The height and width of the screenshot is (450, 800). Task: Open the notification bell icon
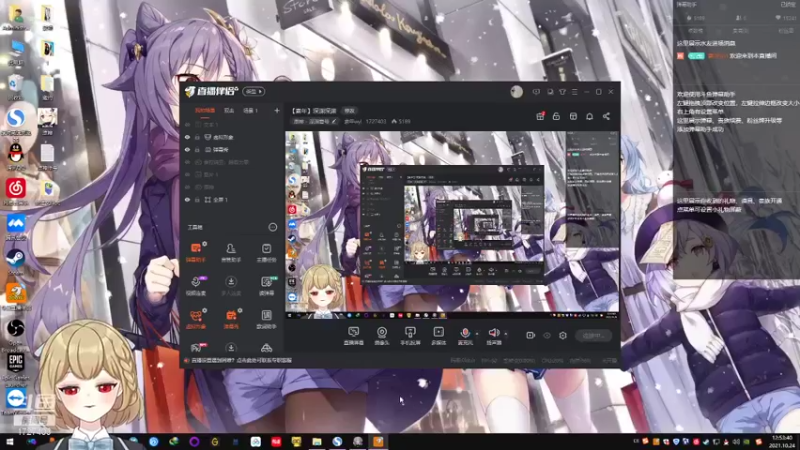click(x=589, y=116)
